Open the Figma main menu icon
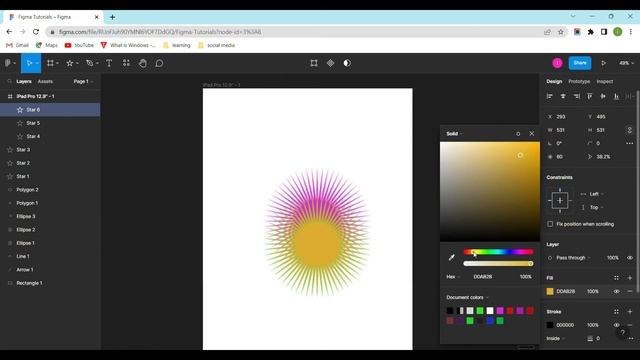The width and height of the screenshot is (640, 360). pyautogui.click(x=8, y=63)
